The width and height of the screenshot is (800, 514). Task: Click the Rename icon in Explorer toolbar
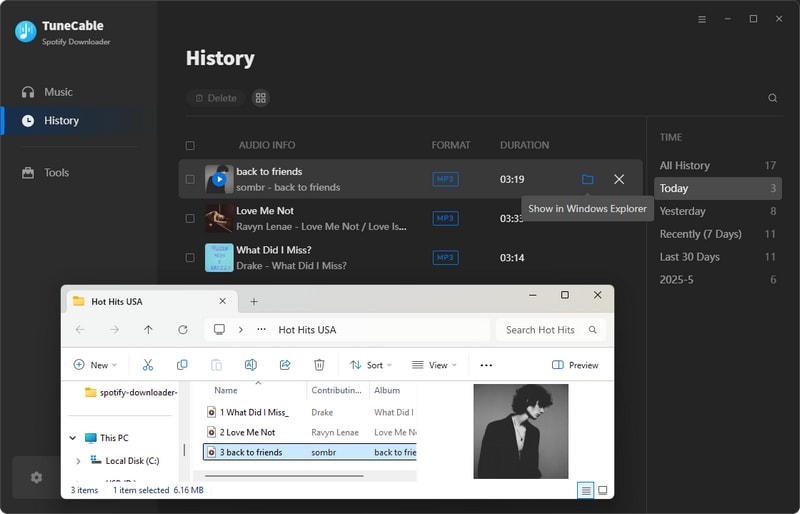click(251, 365)
